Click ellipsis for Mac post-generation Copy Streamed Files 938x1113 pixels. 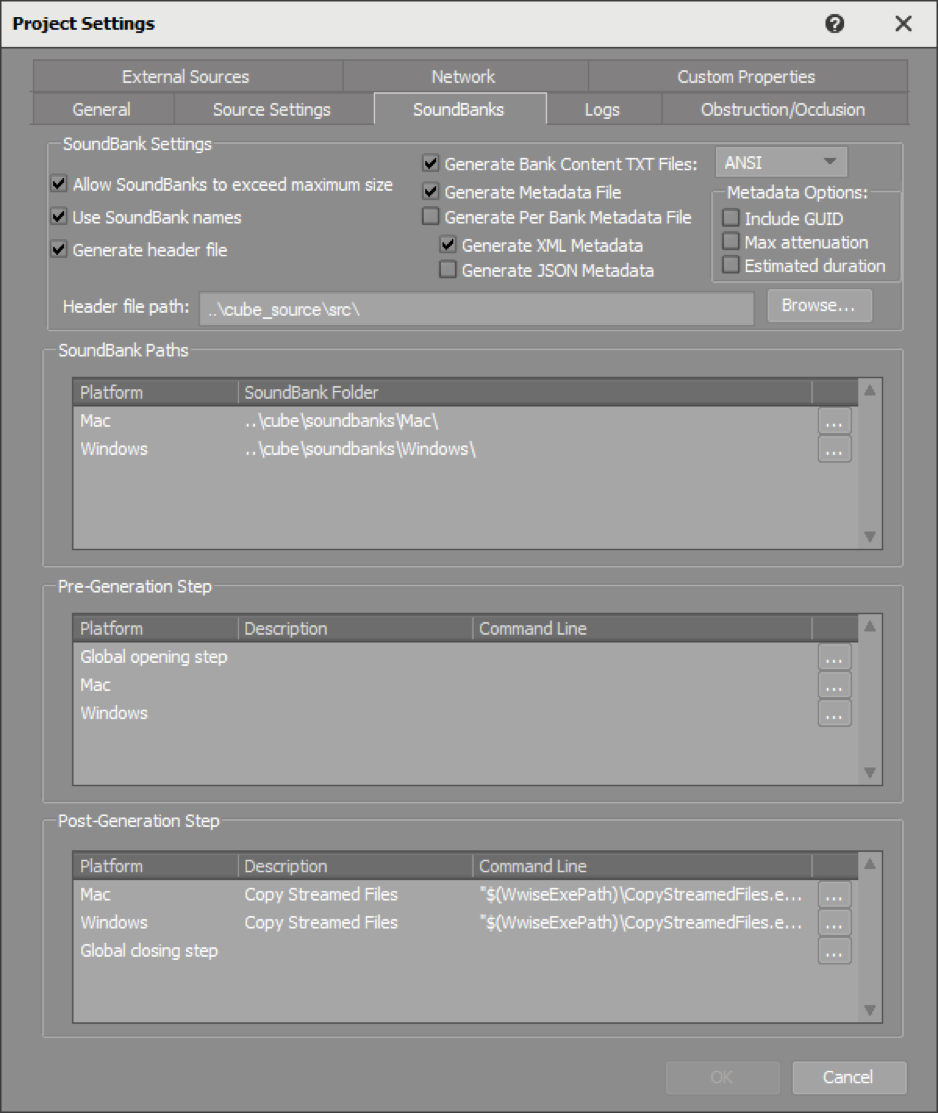click(834, 895)
